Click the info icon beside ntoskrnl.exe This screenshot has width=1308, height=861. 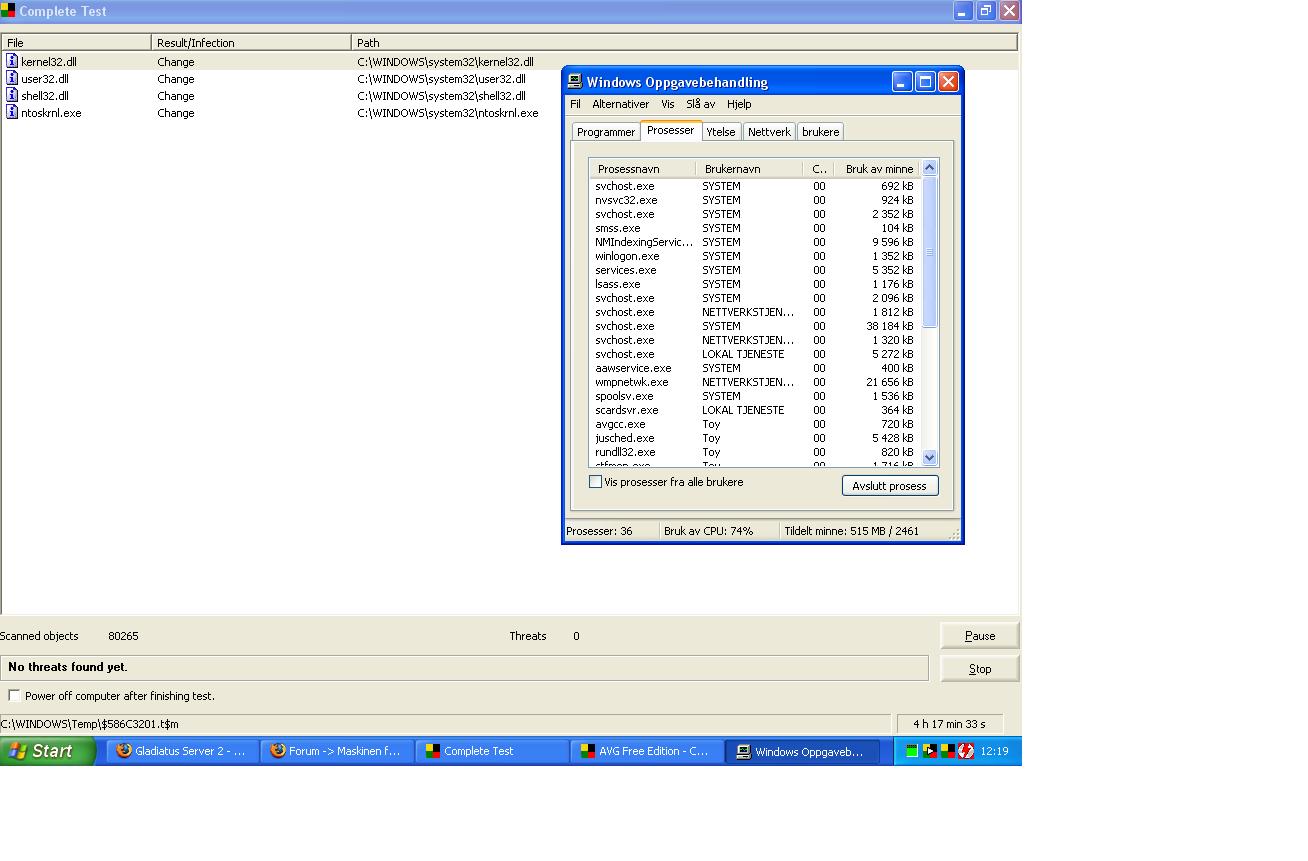(12, 112)
